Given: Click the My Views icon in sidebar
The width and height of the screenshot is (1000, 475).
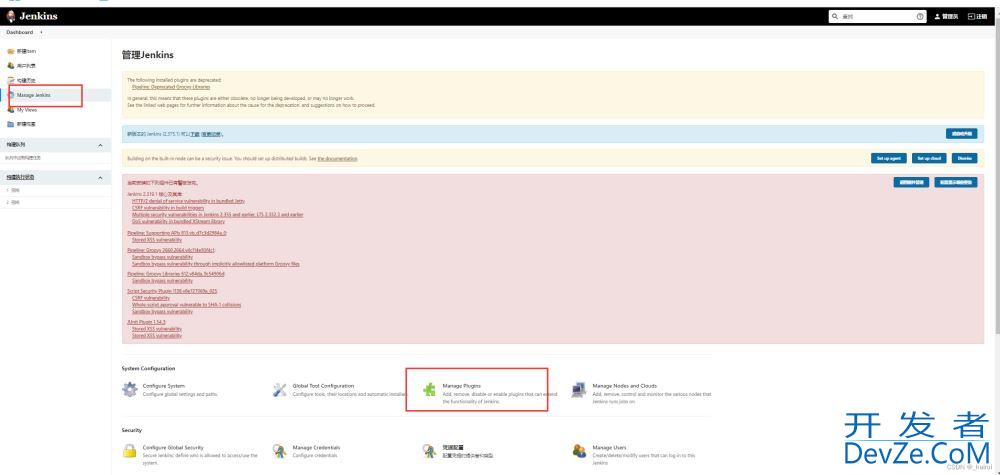Looking at the screenshot, I should 10,110.
